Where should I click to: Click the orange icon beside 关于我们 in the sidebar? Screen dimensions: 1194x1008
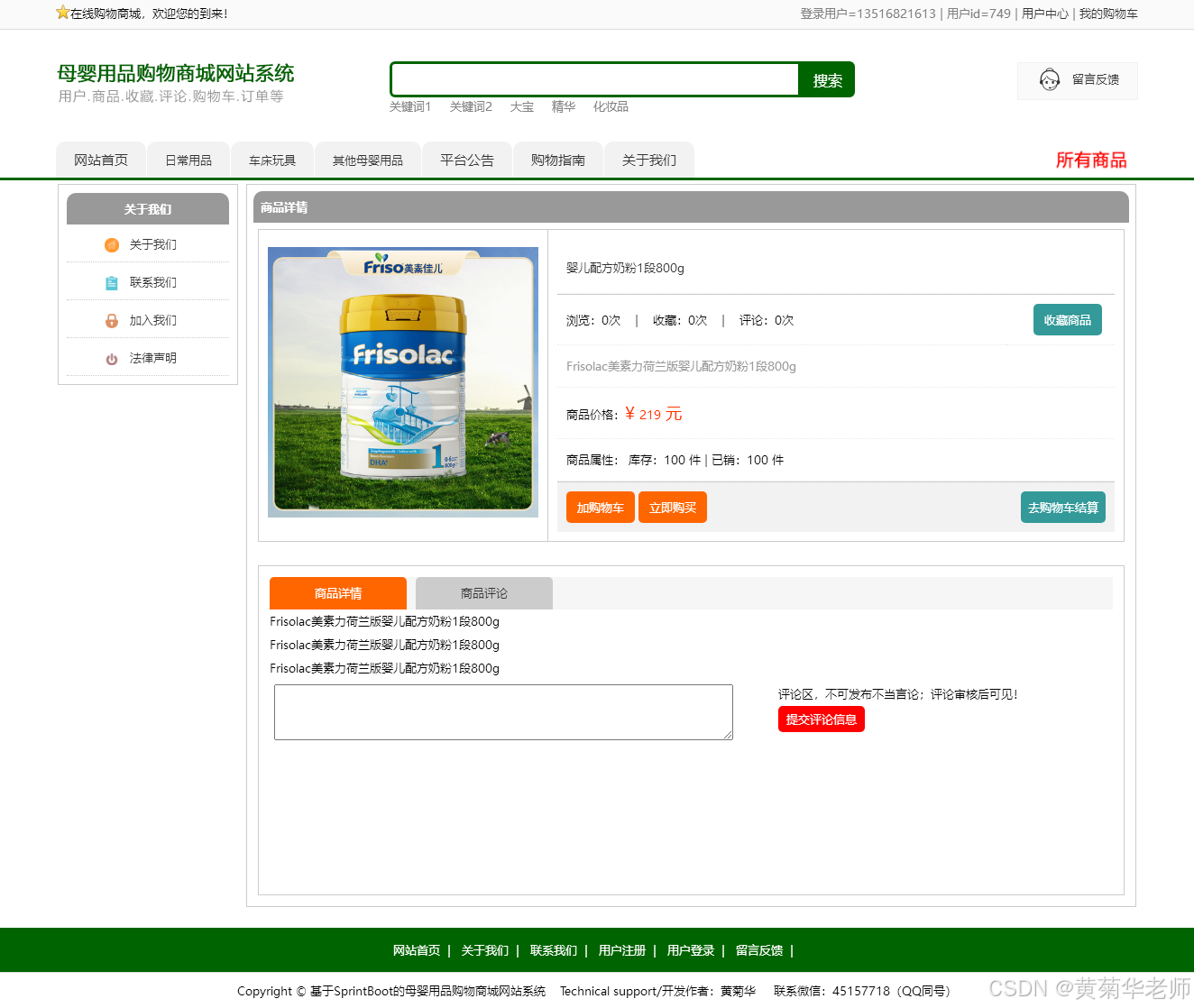(112, 245)
